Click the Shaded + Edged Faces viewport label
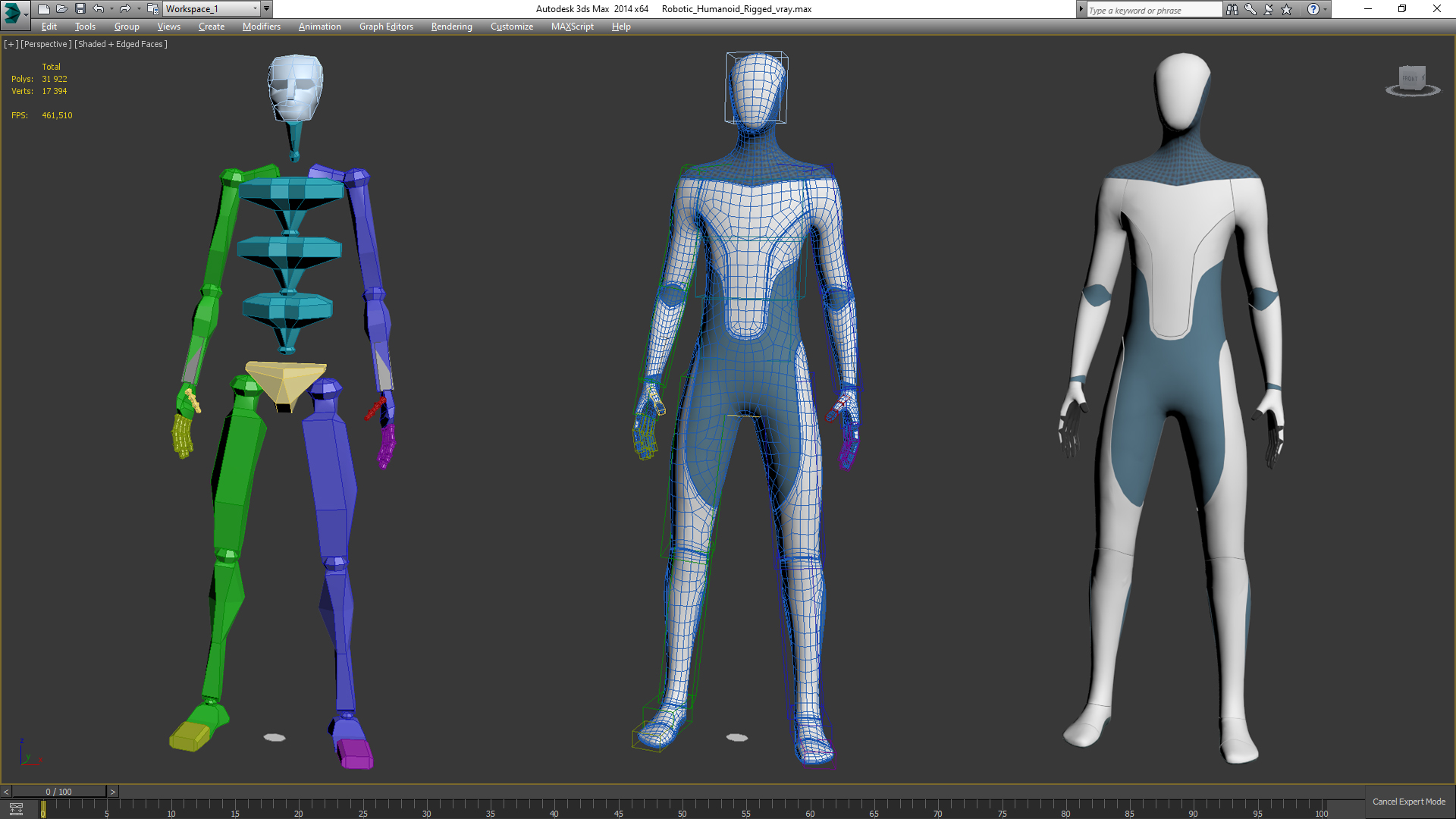The height and width of the screenshot is (819, 1456). pyautogui.click(x=121, y=44)
